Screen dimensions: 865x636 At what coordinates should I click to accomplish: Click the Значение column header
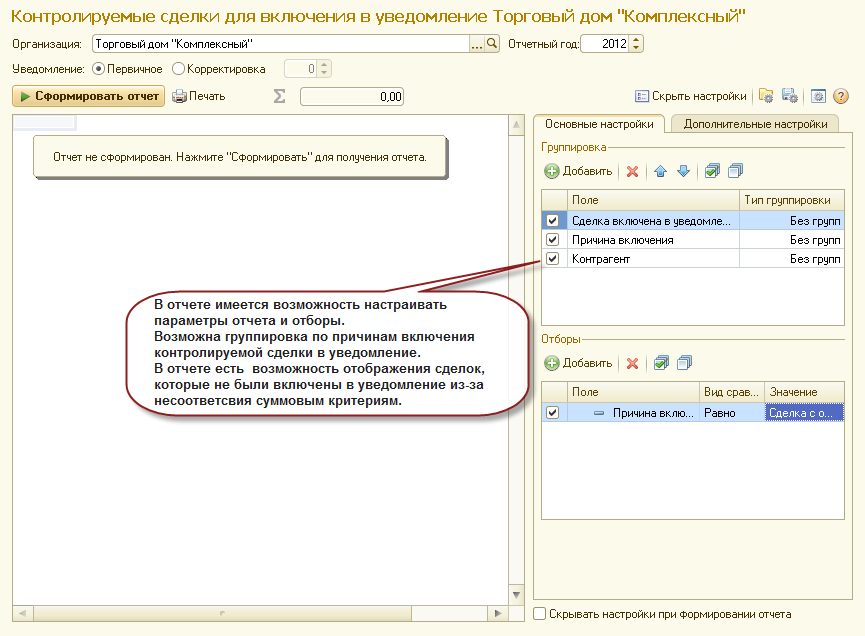tap(804, 392)
